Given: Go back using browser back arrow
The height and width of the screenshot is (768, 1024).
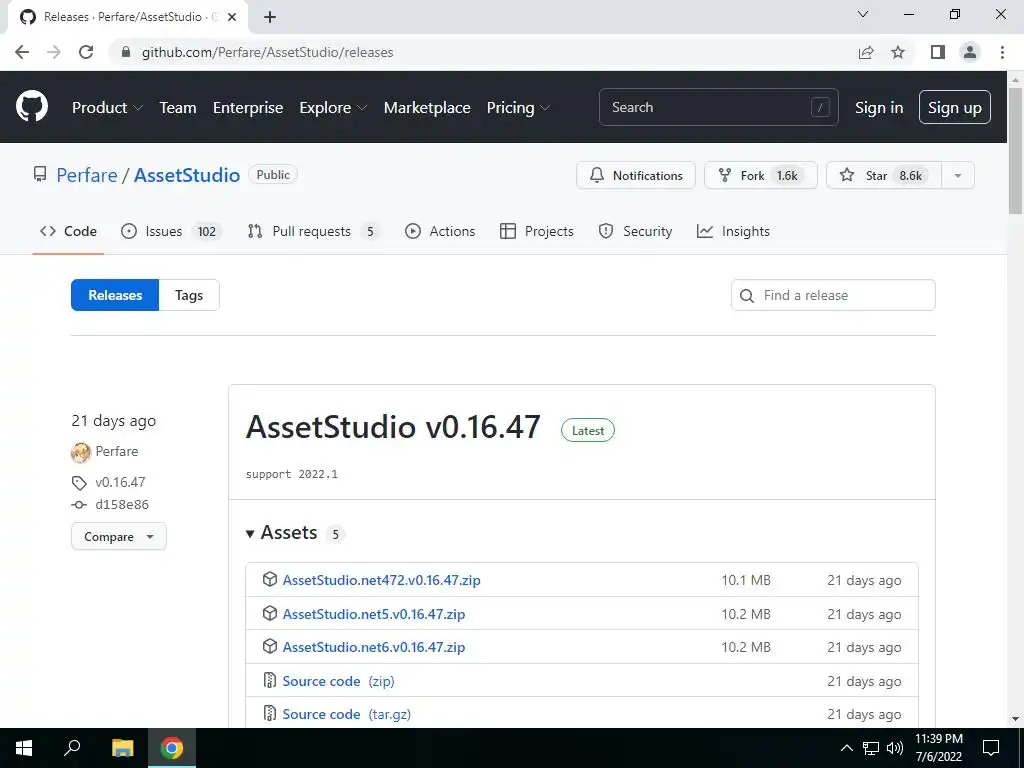Looking at the screenshot, I should pyautogui.click(x=22, y=52).
